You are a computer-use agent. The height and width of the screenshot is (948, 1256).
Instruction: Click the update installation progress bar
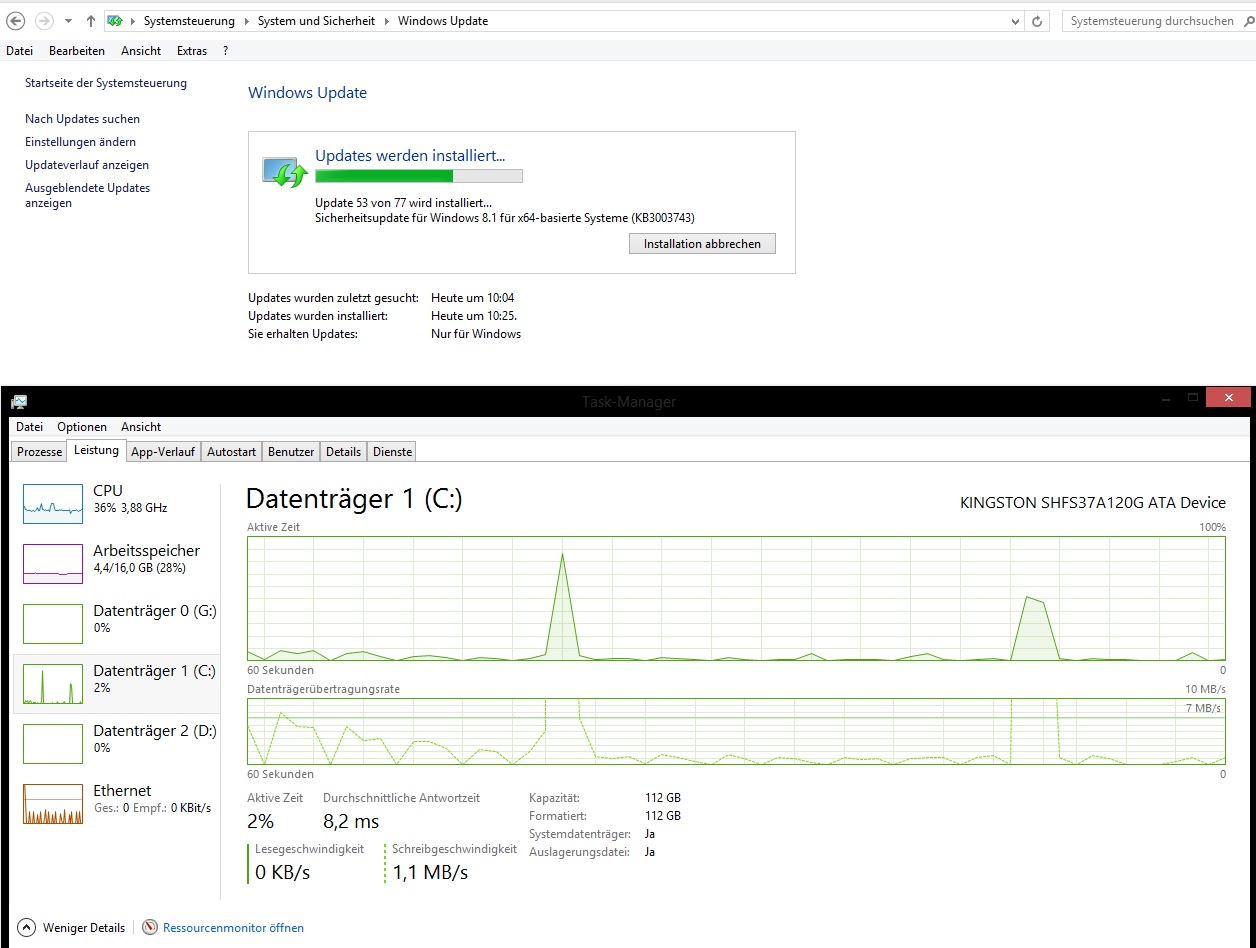point(419,176)
